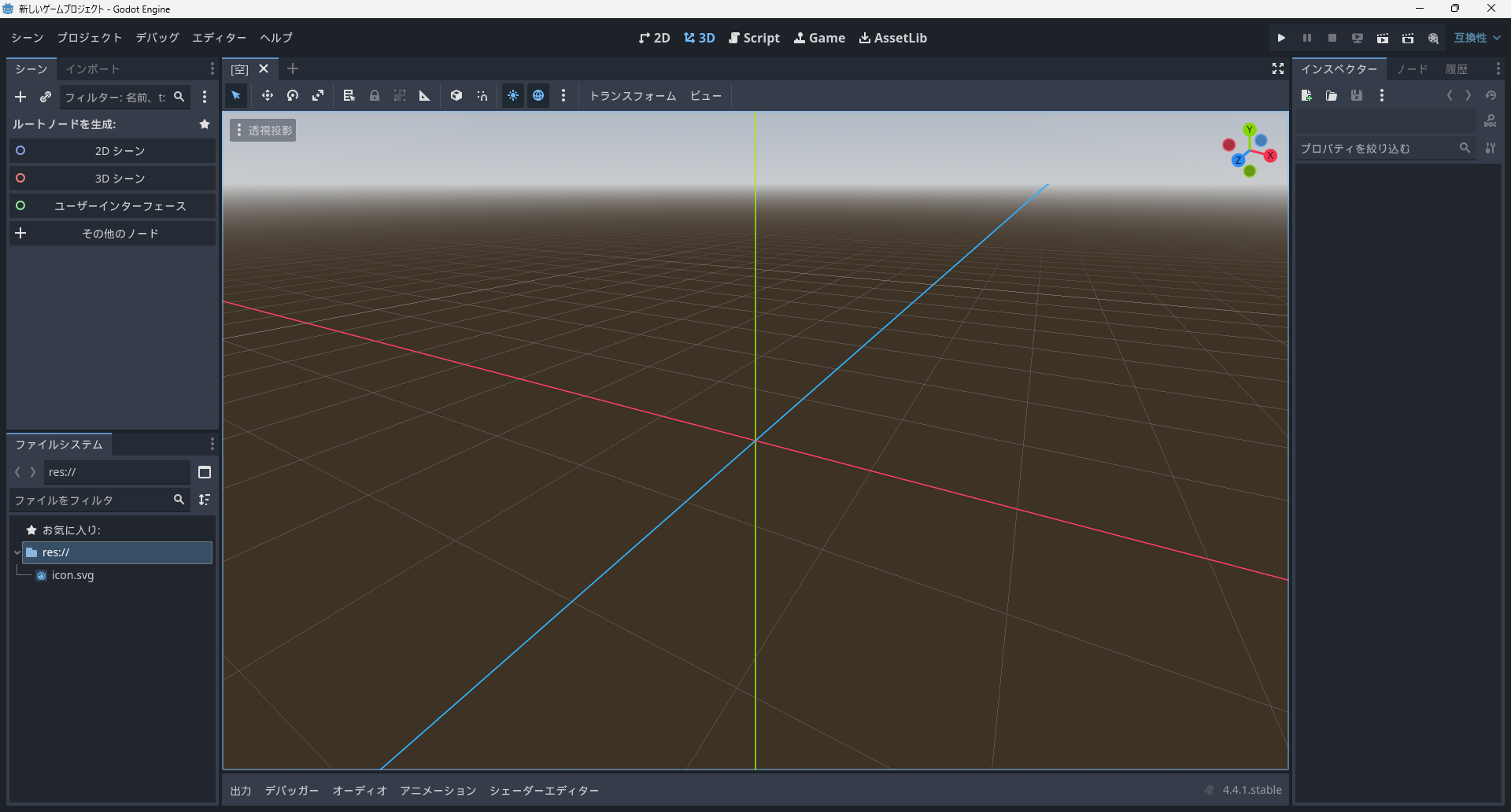Instantiate child scene with link icon
Screen dimensions: 1511x812
click(46, 97)
